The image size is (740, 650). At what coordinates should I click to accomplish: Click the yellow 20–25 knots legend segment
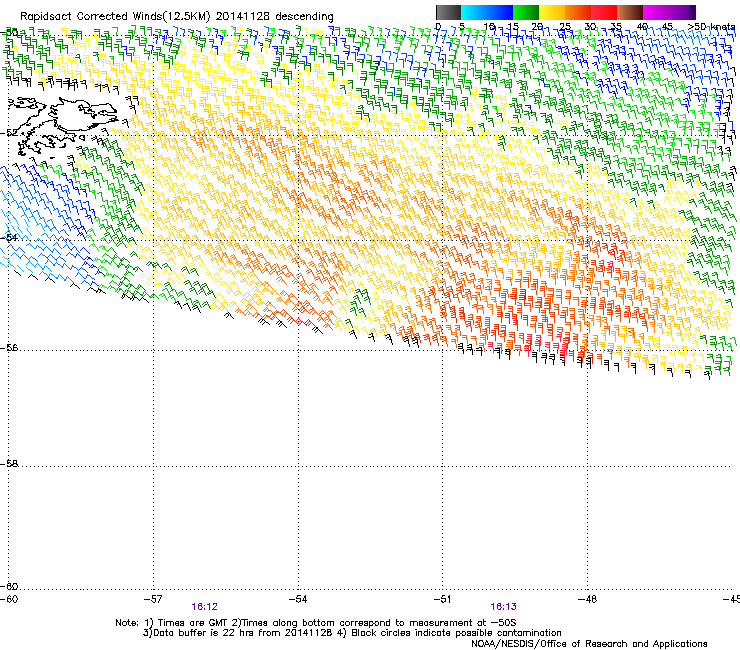(x=552, y=12)
